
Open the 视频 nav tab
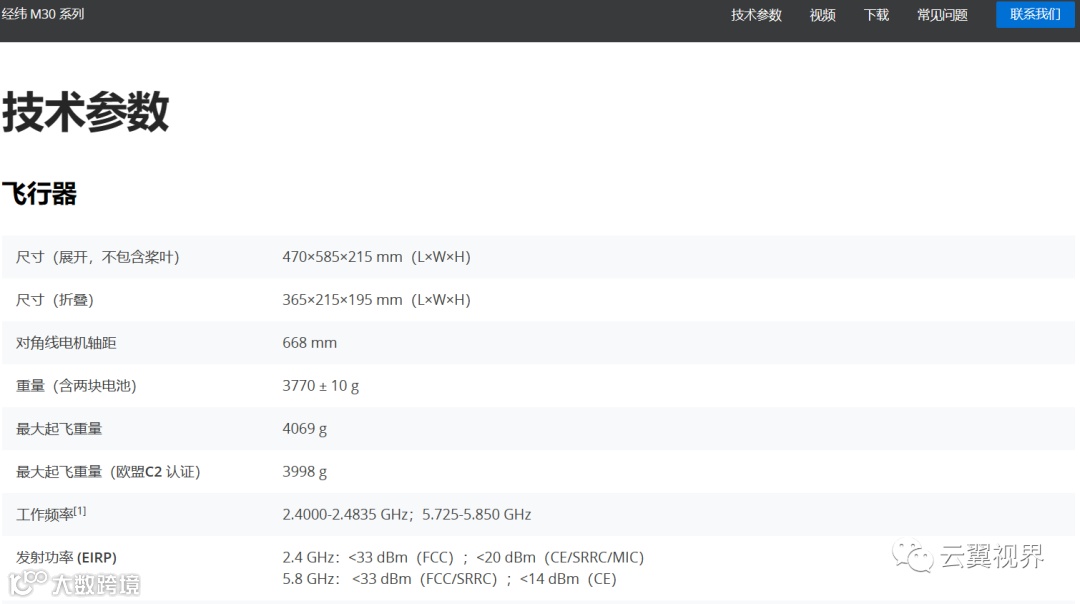[x=822, y=15]
